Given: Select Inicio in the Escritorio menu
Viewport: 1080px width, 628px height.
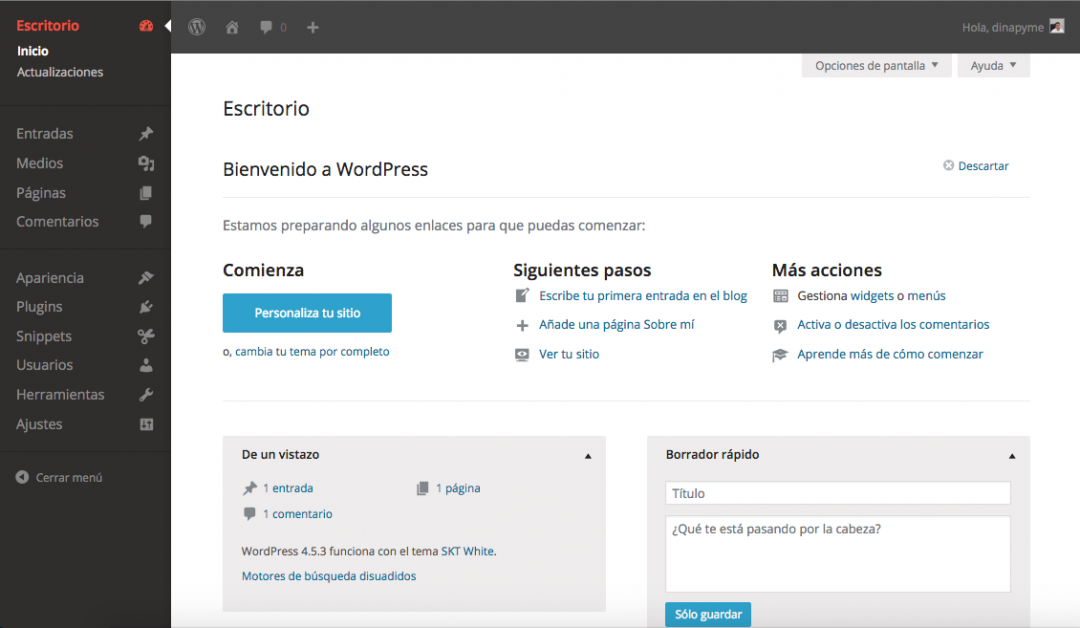Looking at the screenshot, I should pyautogui.click(x=32, y=50).
